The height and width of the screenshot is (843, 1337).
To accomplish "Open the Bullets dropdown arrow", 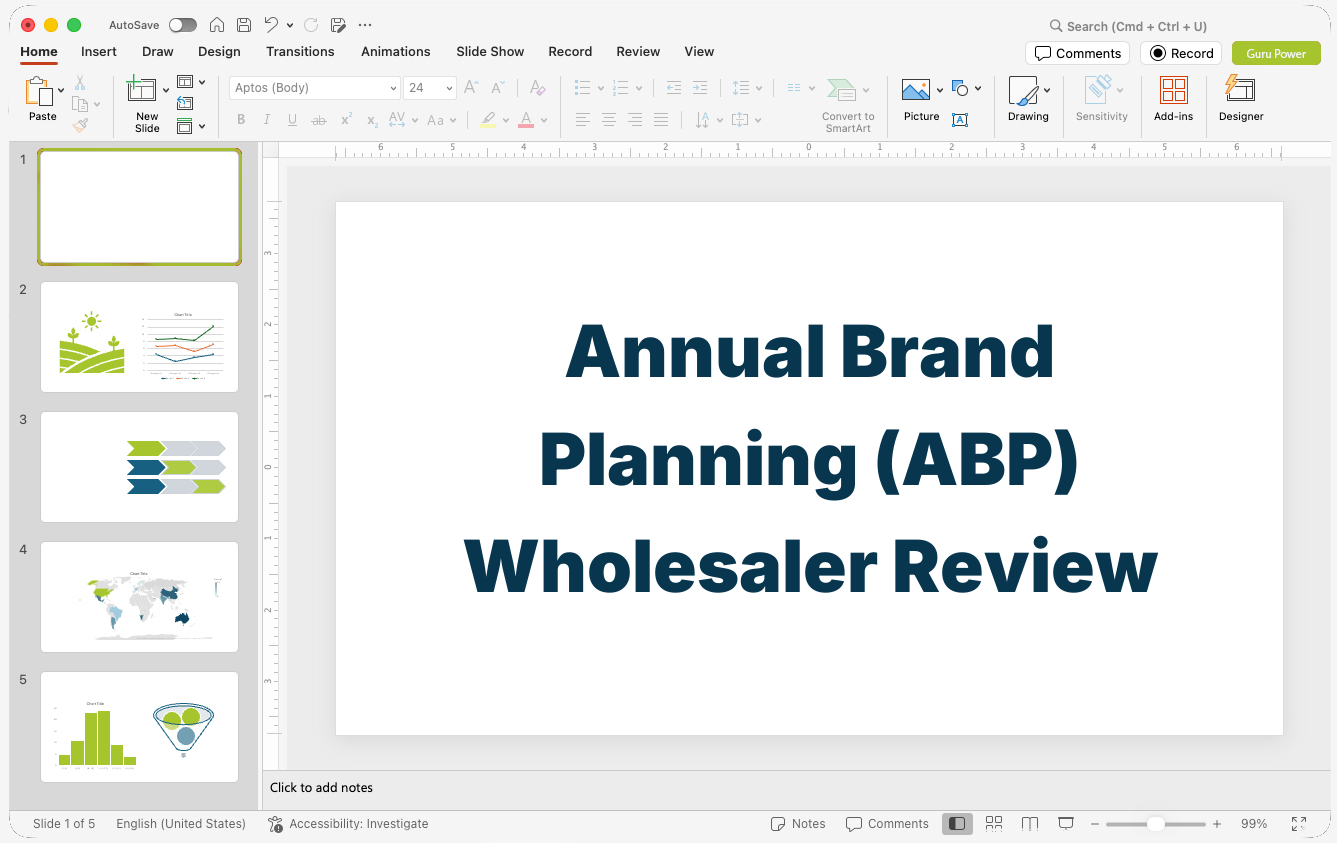I will coord(601,89).
